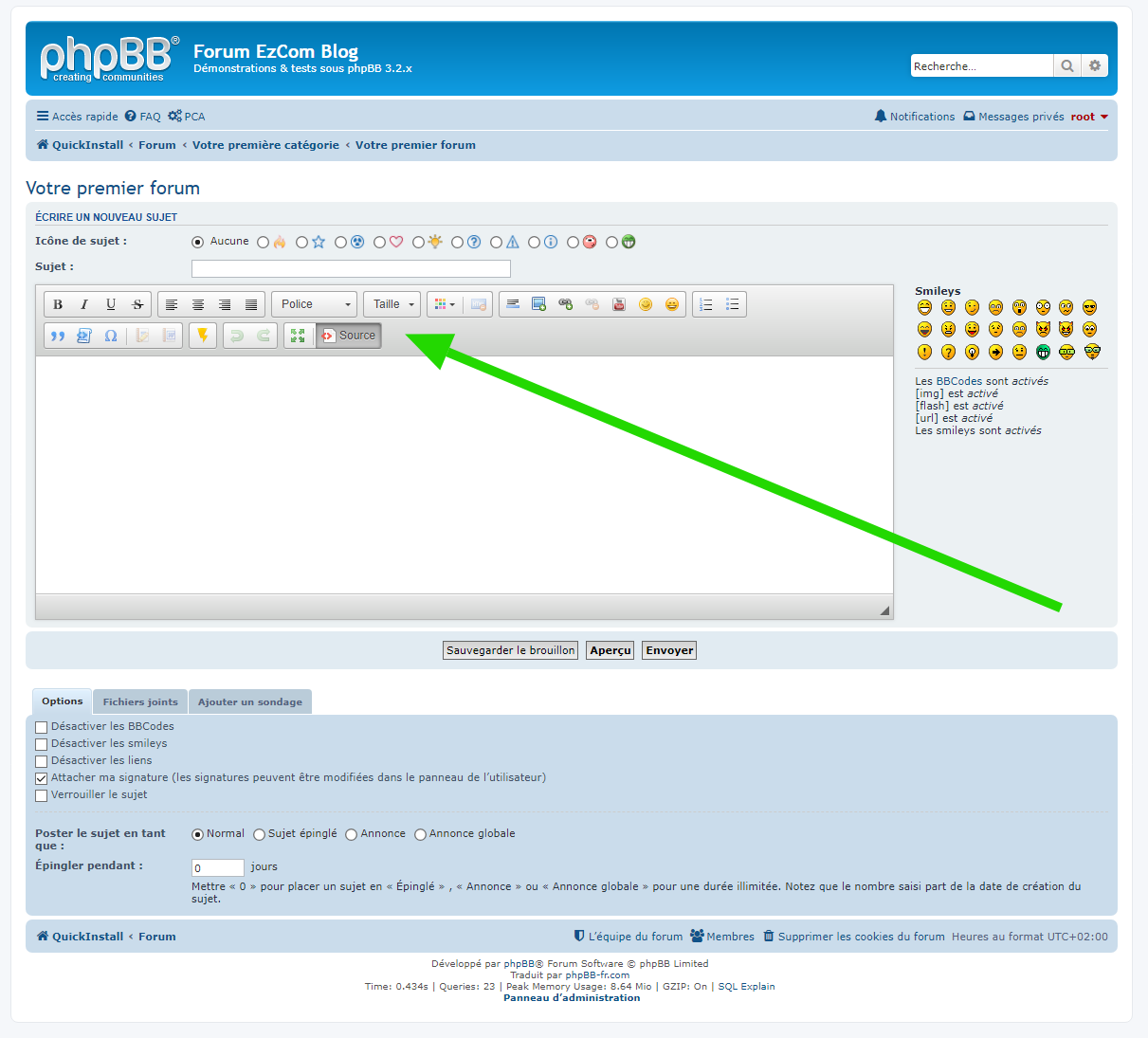Click the Sujet input field
Screen dimensions: 1148x1038
(x=351, y=268)
